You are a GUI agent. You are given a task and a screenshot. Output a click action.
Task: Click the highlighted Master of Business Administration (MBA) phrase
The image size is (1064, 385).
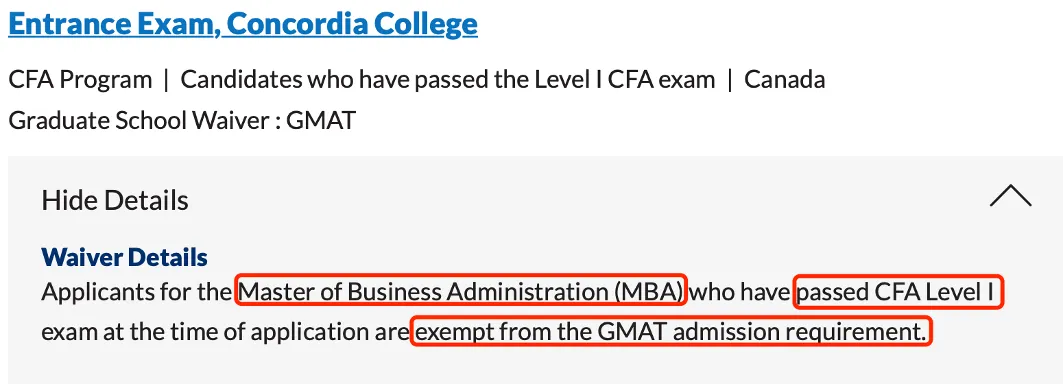pos(461,291)
